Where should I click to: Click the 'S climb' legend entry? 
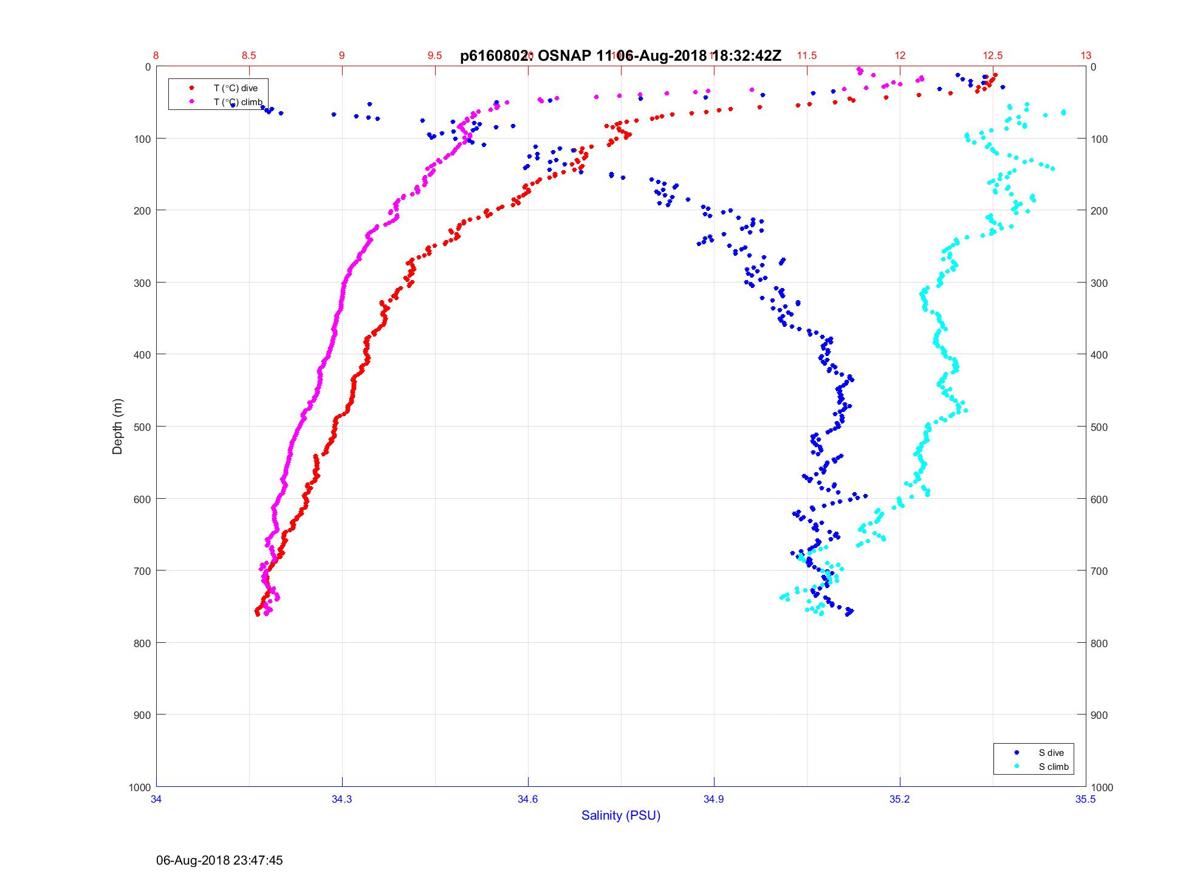pos(1054,766)
